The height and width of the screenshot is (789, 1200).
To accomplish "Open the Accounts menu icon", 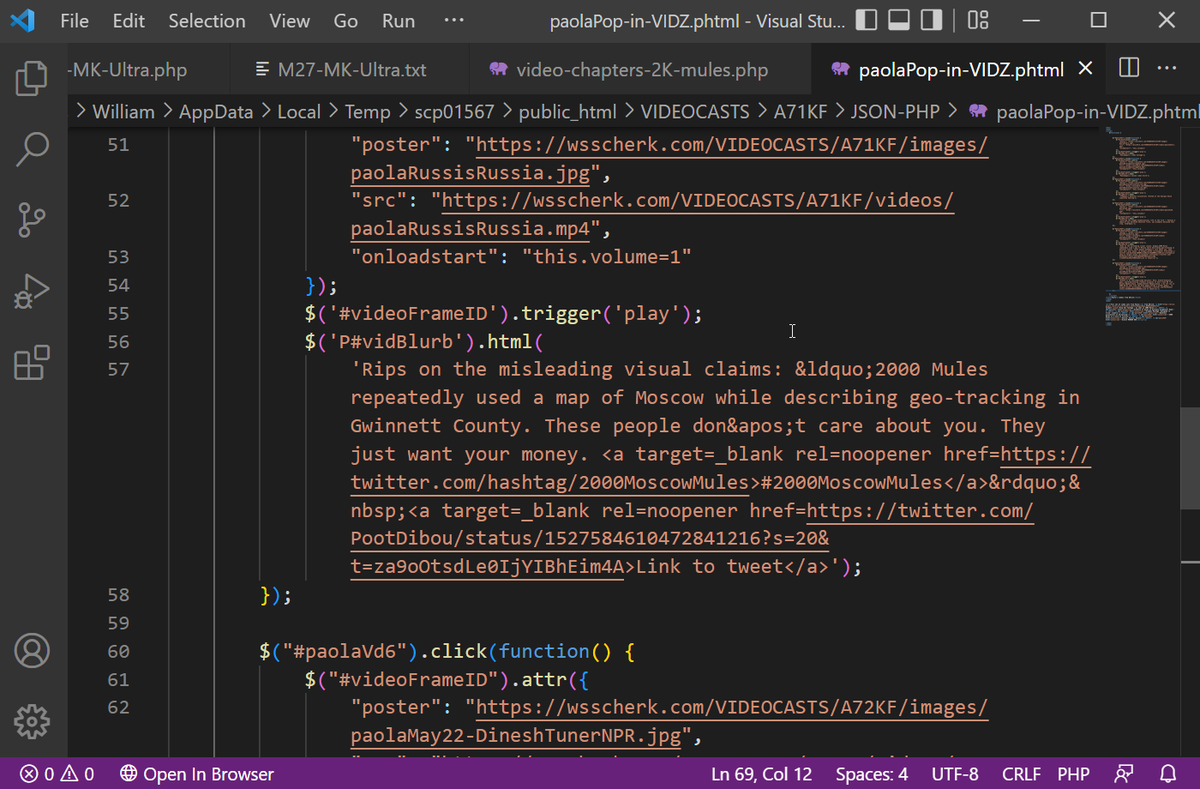I will (33, 651).
